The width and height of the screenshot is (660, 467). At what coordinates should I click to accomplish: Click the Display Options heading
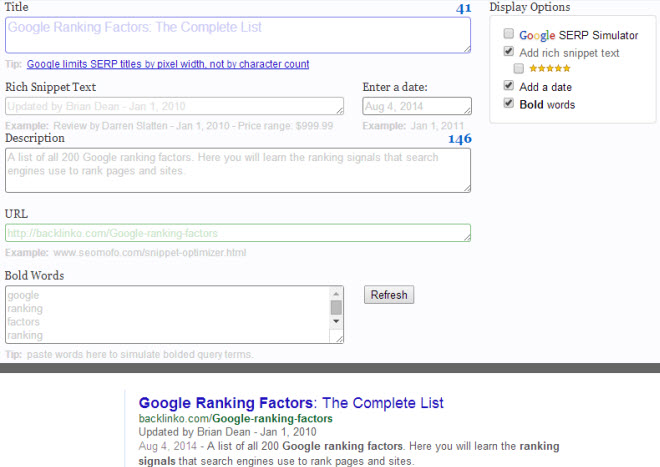[x=530, y=7]
